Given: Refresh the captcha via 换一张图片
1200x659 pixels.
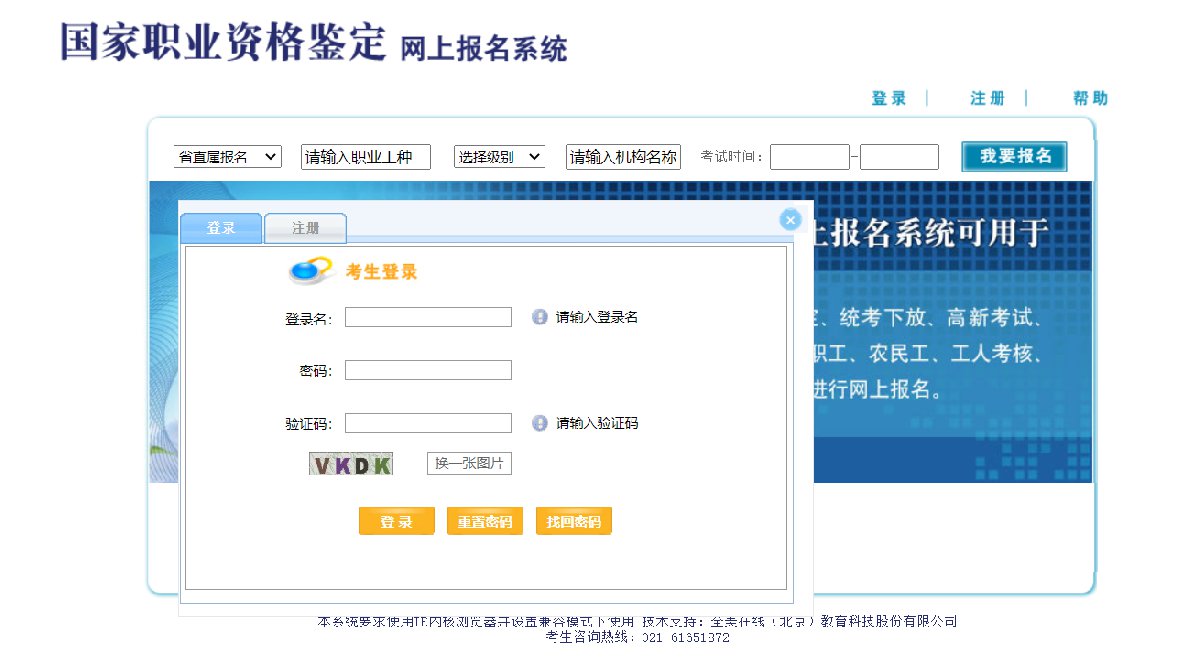Looking at the screenshot, I should (469, 464).
